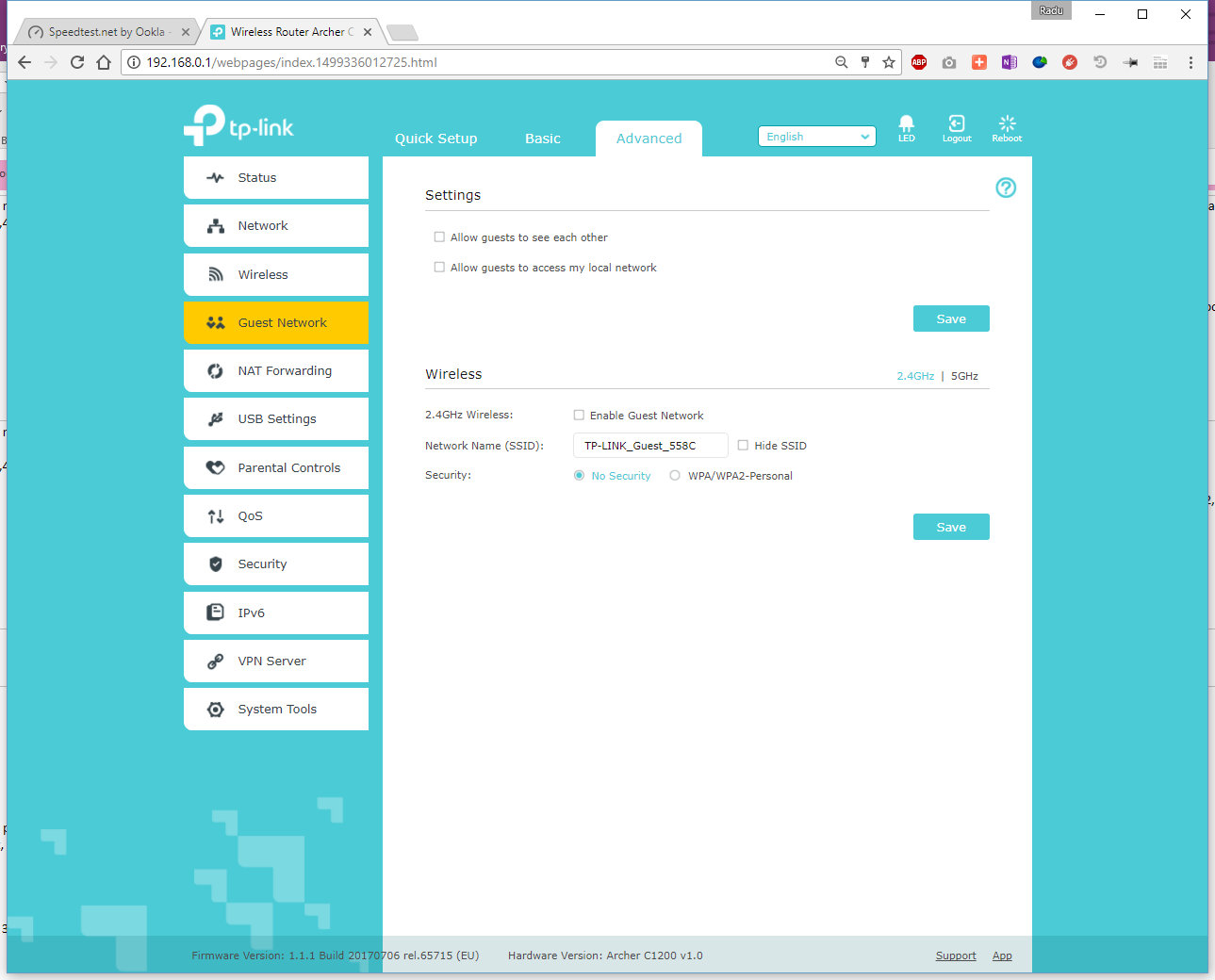Enable Allow guests to see each other
The width and height of the screenshot is (1215, 980).
439,237
